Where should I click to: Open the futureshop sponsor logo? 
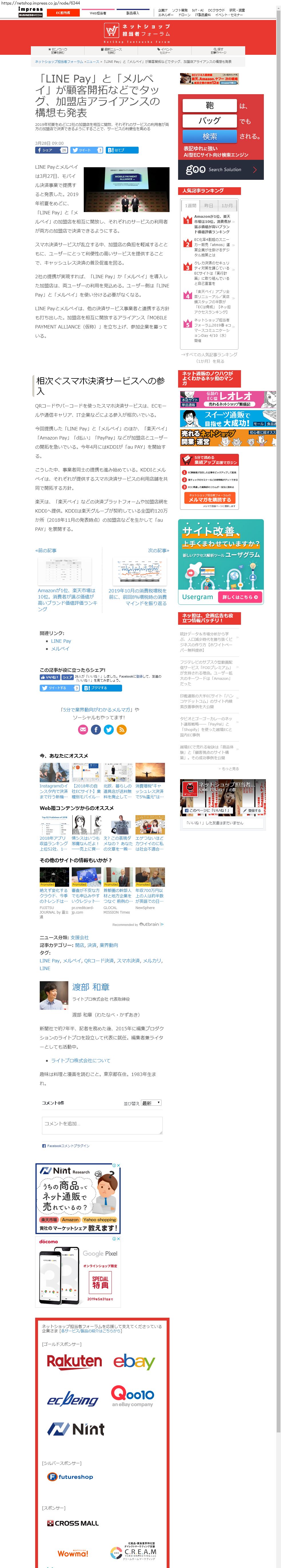coord(71,1477)
